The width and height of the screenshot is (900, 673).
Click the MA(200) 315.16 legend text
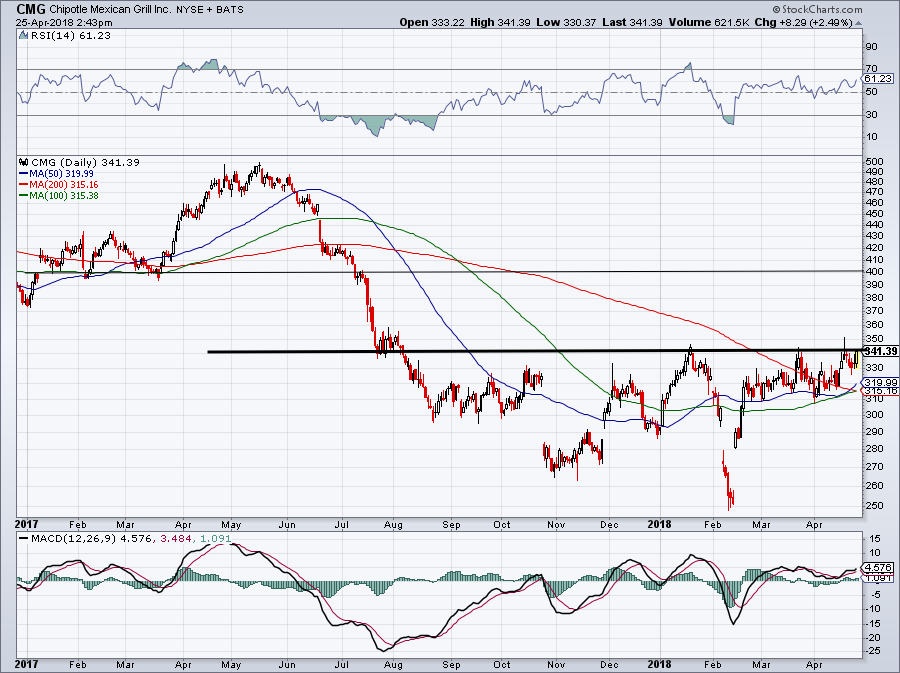click(x=64, y=185)
